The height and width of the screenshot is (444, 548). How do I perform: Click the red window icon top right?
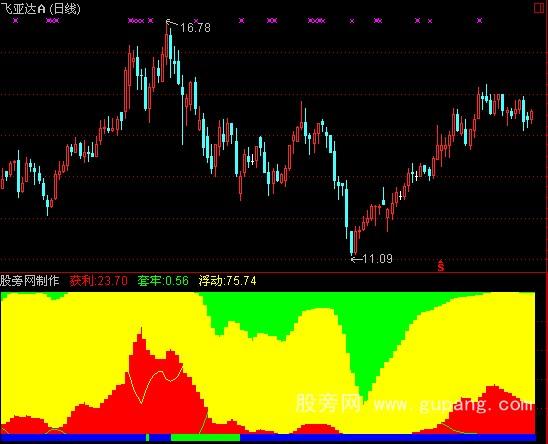539,8
